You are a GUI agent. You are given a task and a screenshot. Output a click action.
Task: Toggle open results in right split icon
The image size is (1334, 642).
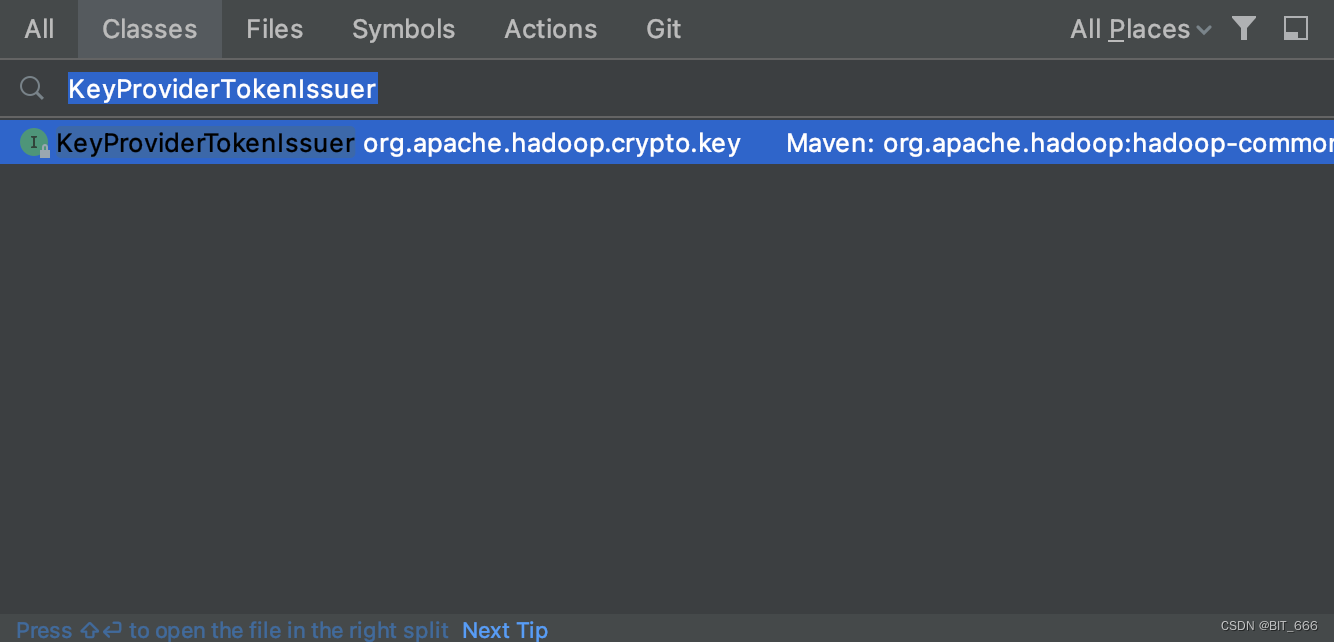1296,29
